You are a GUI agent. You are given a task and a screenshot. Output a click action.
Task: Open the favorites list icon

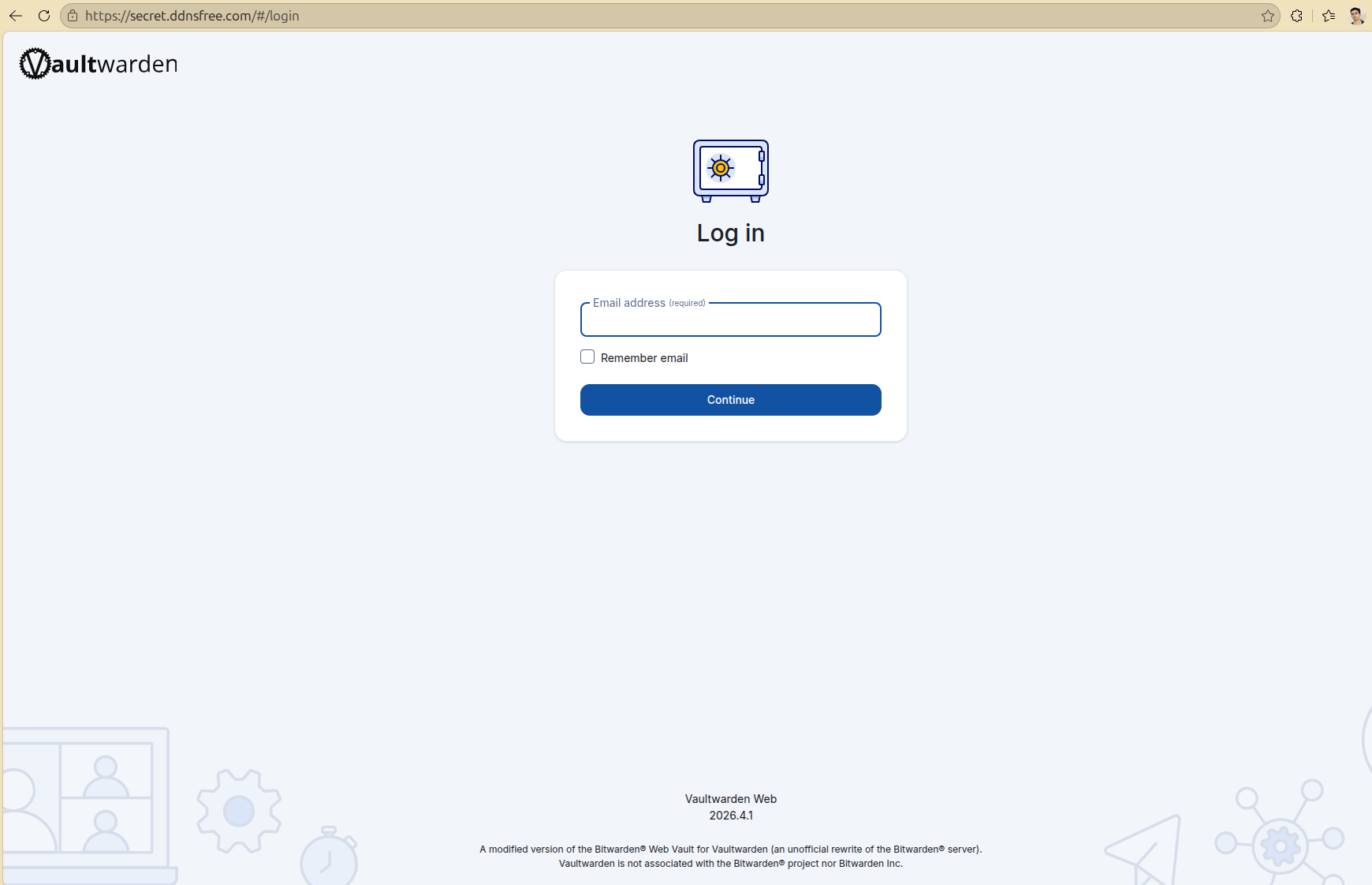pyautogui.click(x=1329, y=16)
